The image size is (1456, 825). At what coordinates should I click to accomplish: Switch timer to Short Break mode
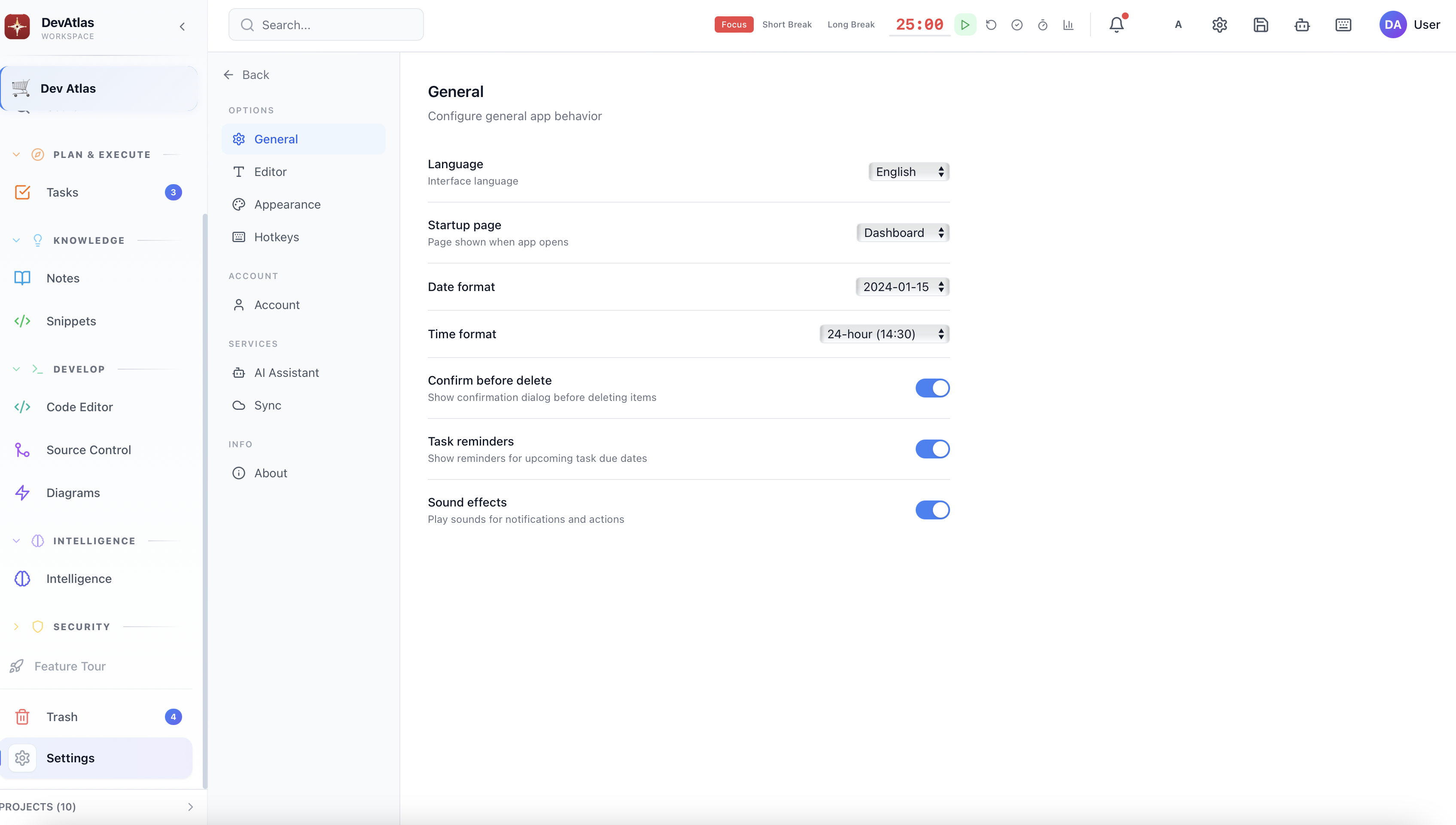(786, 24)
